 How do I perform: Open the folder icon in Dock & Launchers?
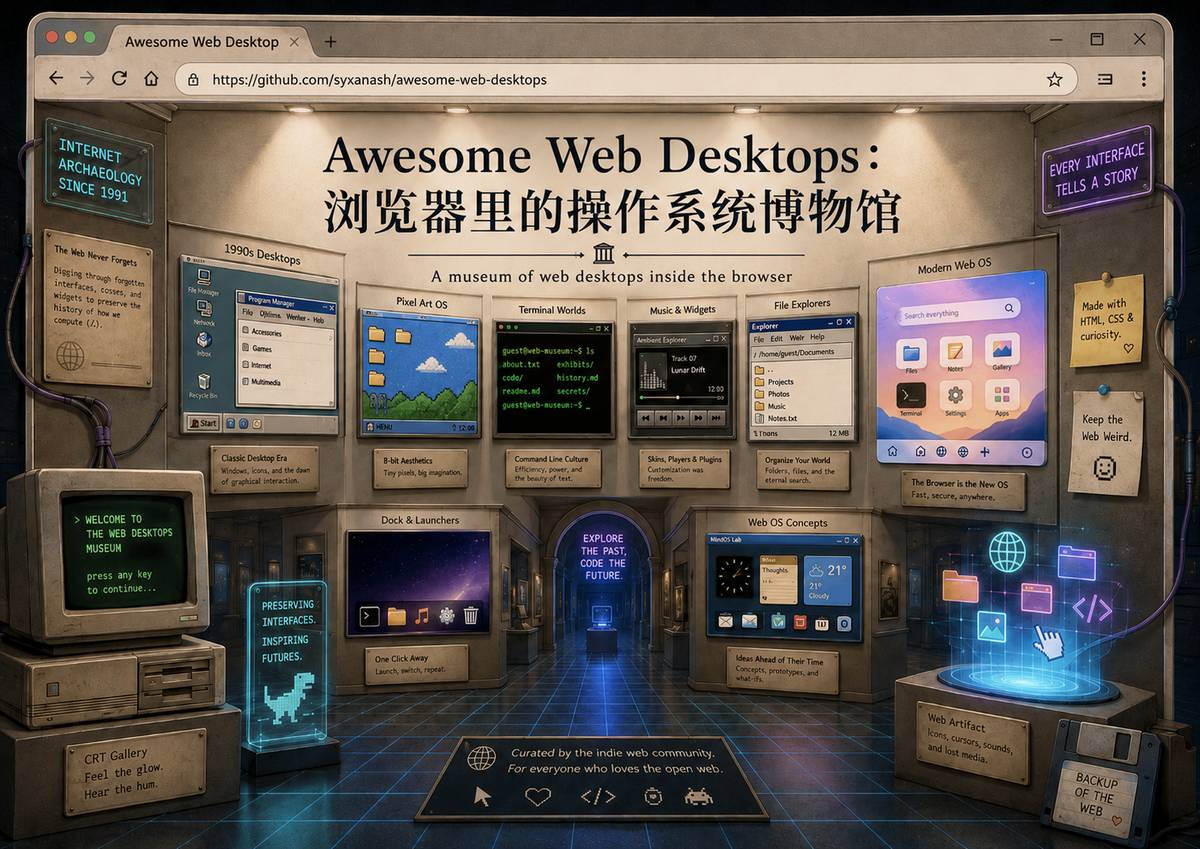tap(396, 616)
